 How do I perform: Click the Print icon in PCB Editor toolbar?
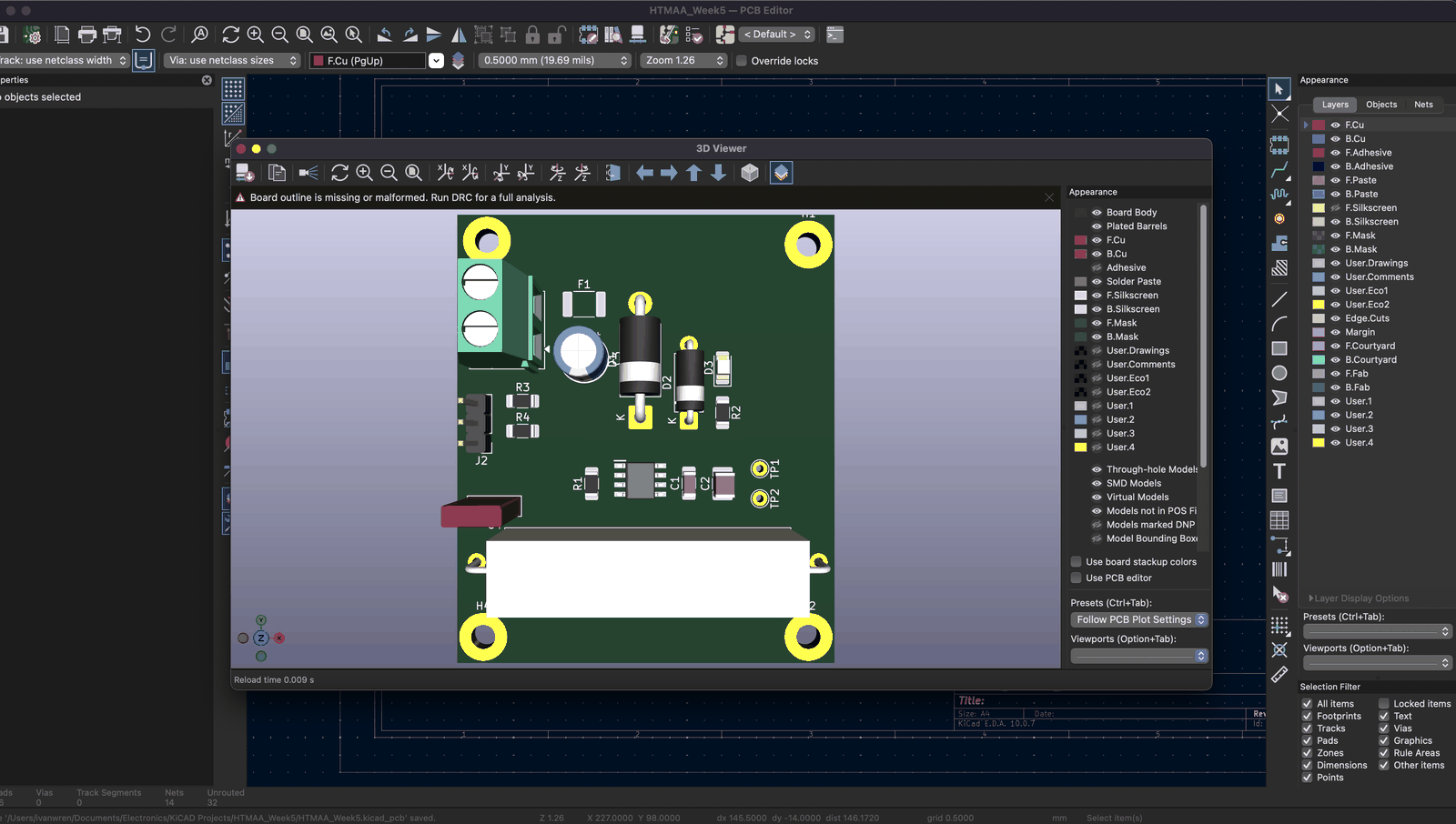(x=87, y=35)
